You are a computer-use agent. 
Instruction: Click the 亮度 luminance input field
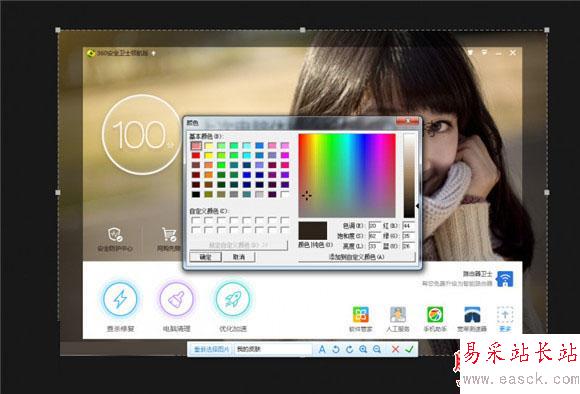click(375, 246)
